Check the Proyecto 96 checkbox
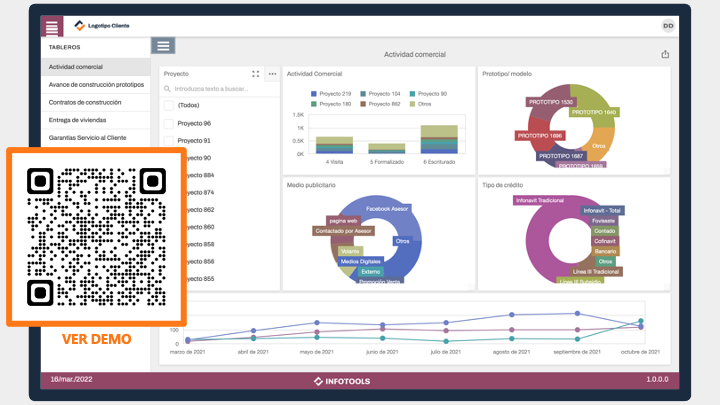This screenshot has height=405, width=720. click(x=169, y=123)
